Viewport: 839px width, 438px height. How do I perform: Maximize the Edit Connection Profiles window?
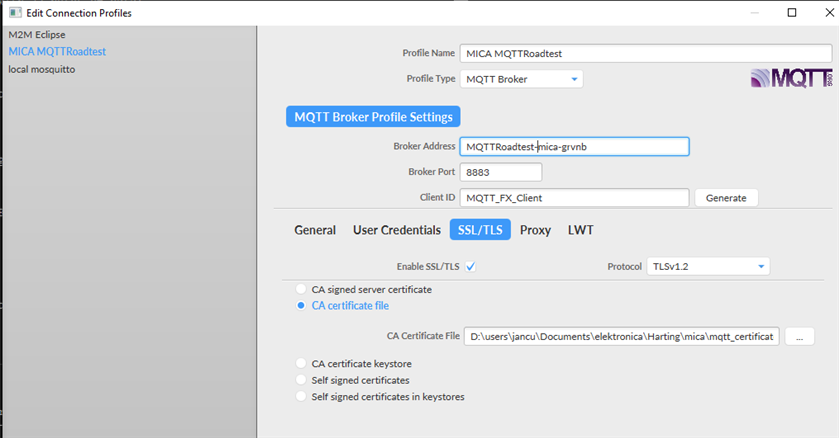[x=792, y=12]
